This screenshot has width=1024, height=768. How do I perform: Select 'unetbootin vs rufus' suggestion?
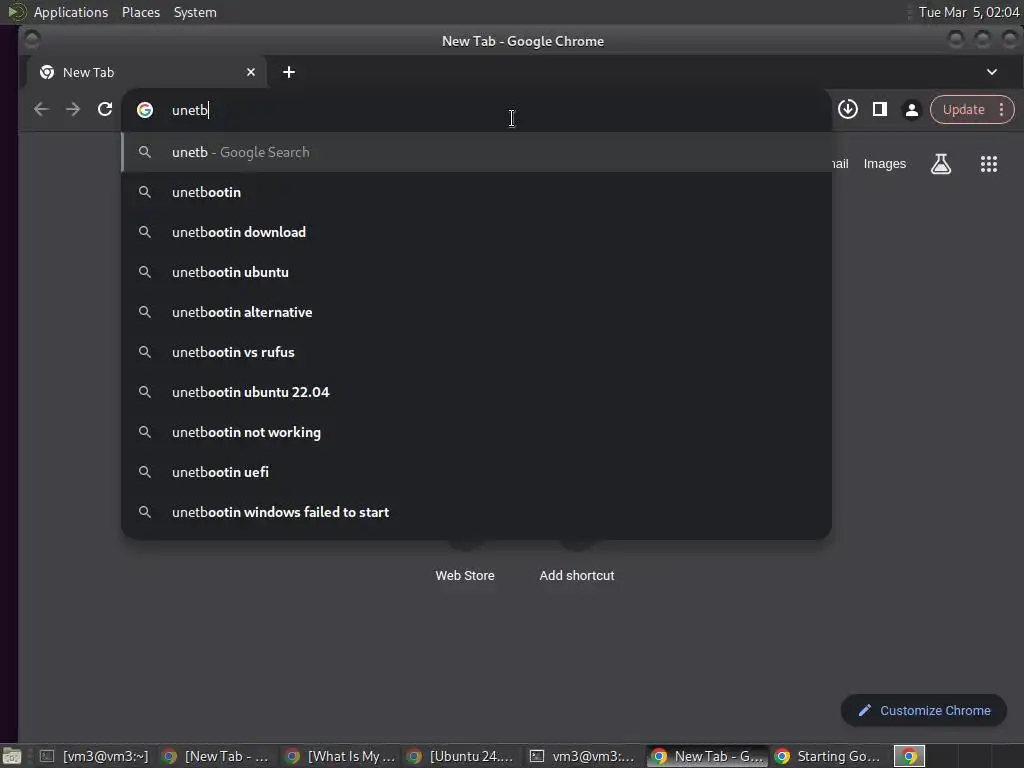(x=477, y=352)
